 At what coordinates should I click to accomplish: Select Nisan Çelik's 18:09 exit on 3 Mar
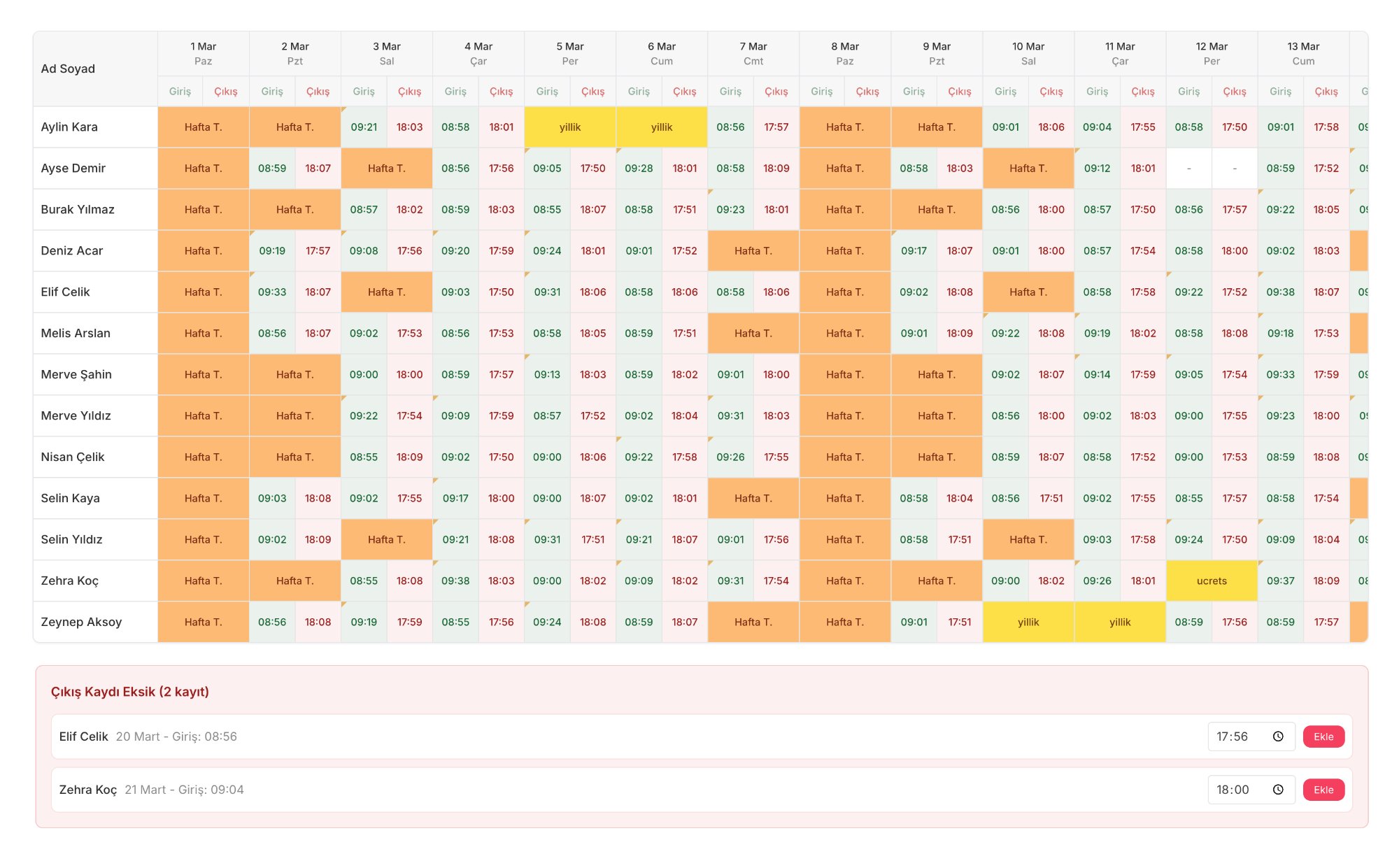pyautogui.click(x=409, y=457)
